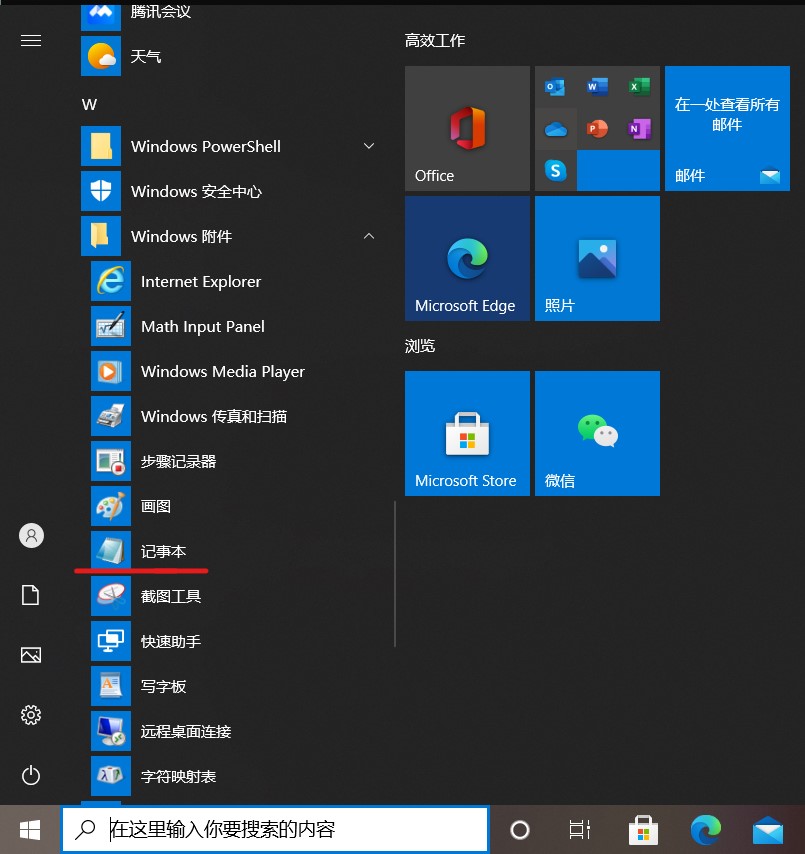Image resolution: width=805 pixels, height=854 pixels.
Task: Click the W letter index header
Action: click(89, 105)
